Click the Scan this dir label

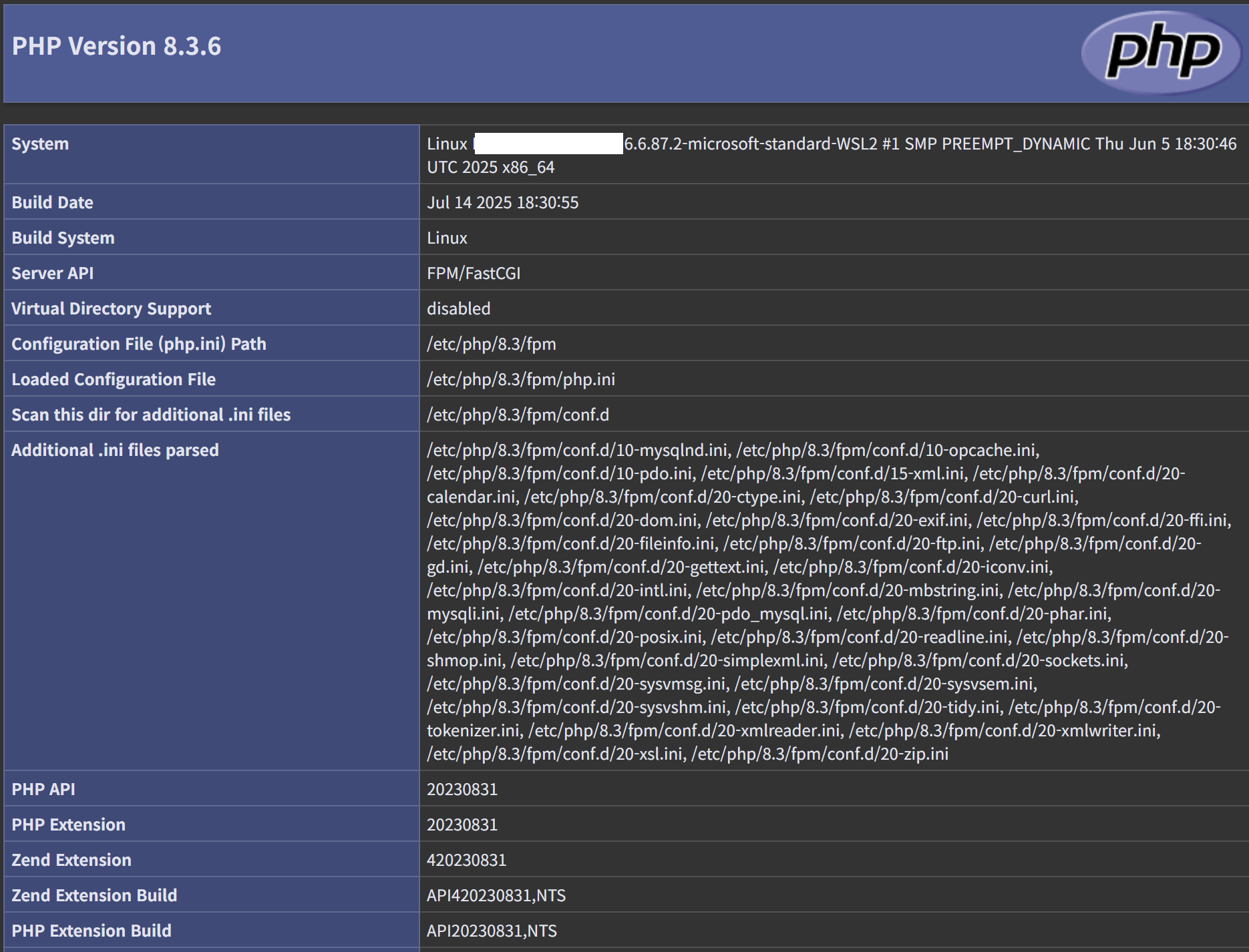pos(151,415)
